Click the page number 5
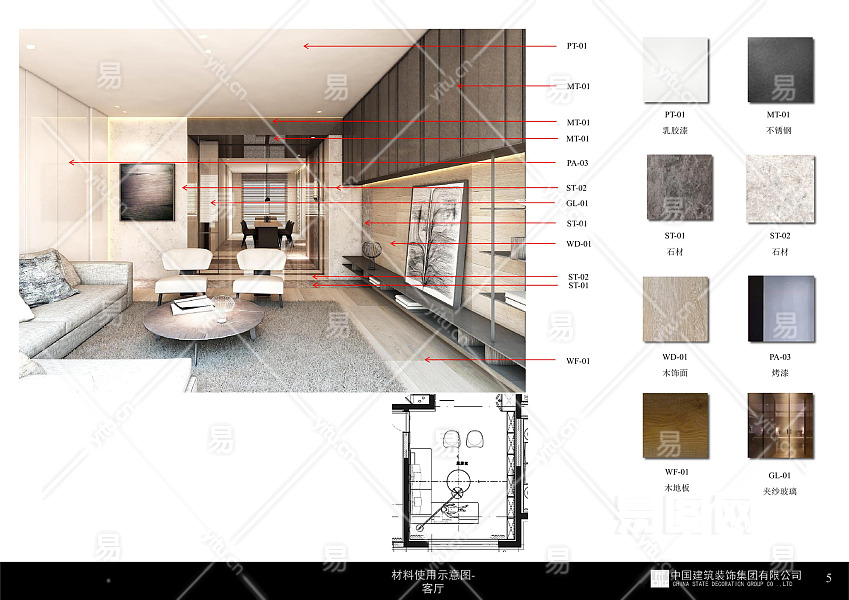849x600 pixels. tap(828, 578)
